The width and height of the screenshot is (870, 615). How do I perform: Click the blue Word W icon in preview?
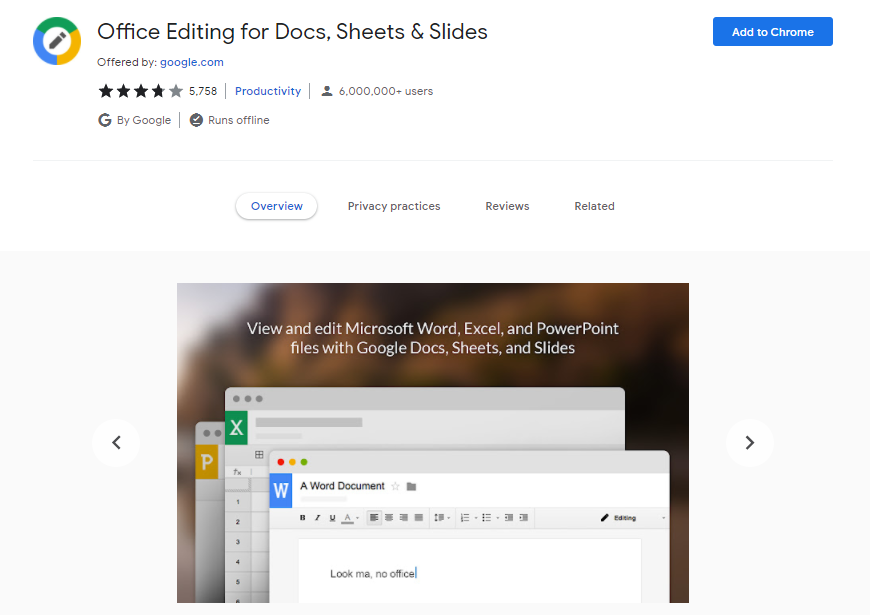(281, 491)
